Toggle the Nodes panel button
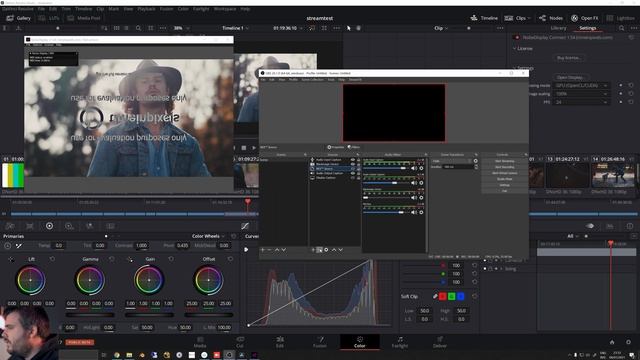The height and width of the screenshot is (360, 640). click(x=551, y=18)
